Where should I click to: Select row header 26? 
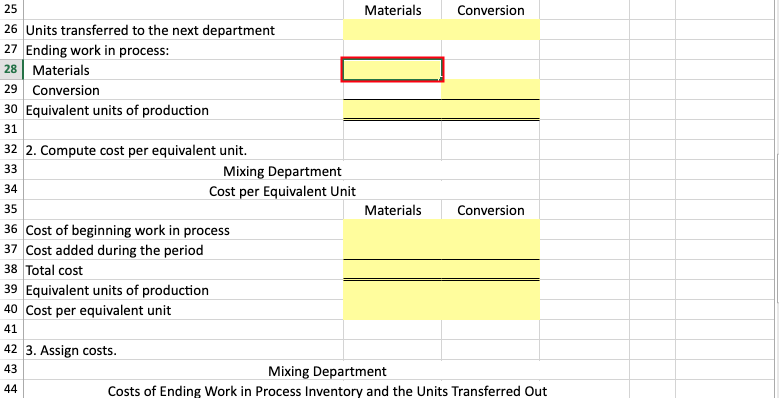coord(11,30)
